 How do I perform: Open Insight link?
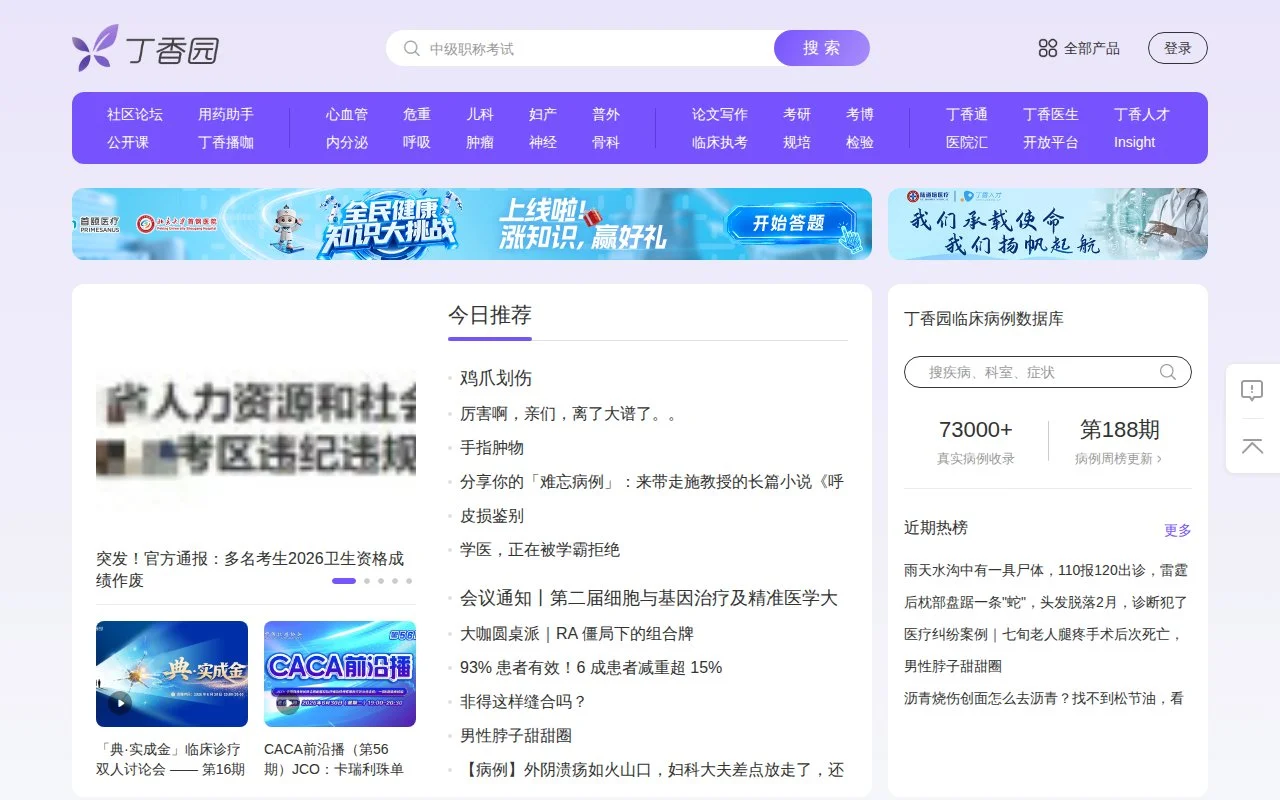1135,142
